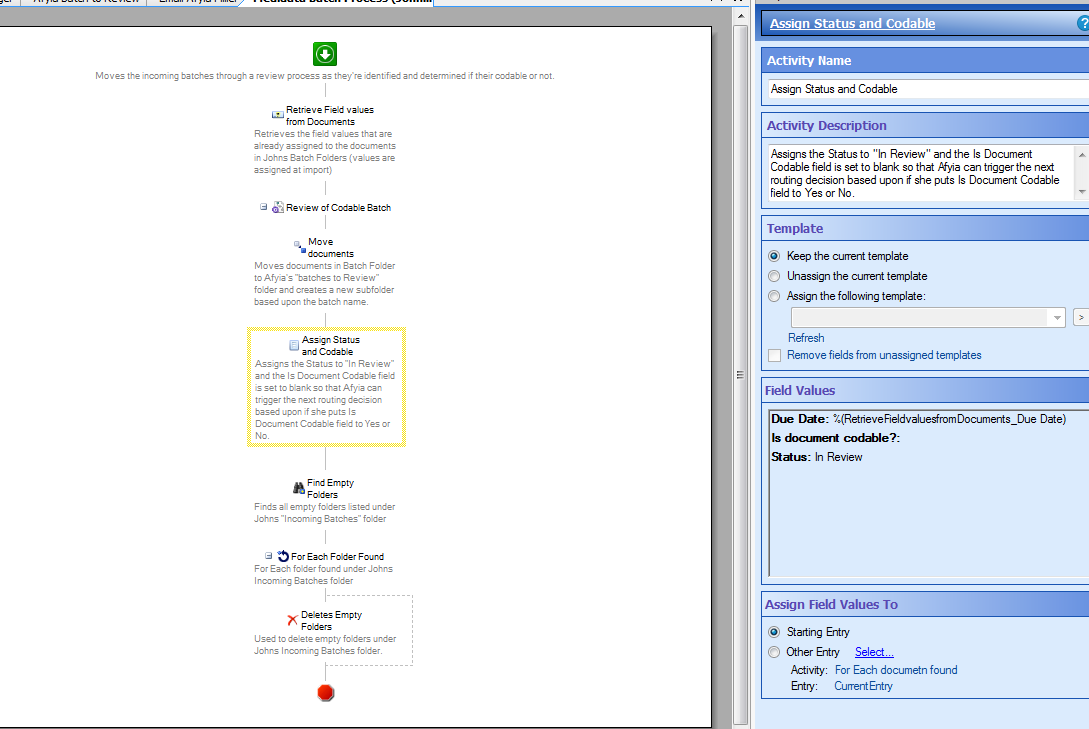
Task: Click the Move documents description text
Action: (324, 284)
